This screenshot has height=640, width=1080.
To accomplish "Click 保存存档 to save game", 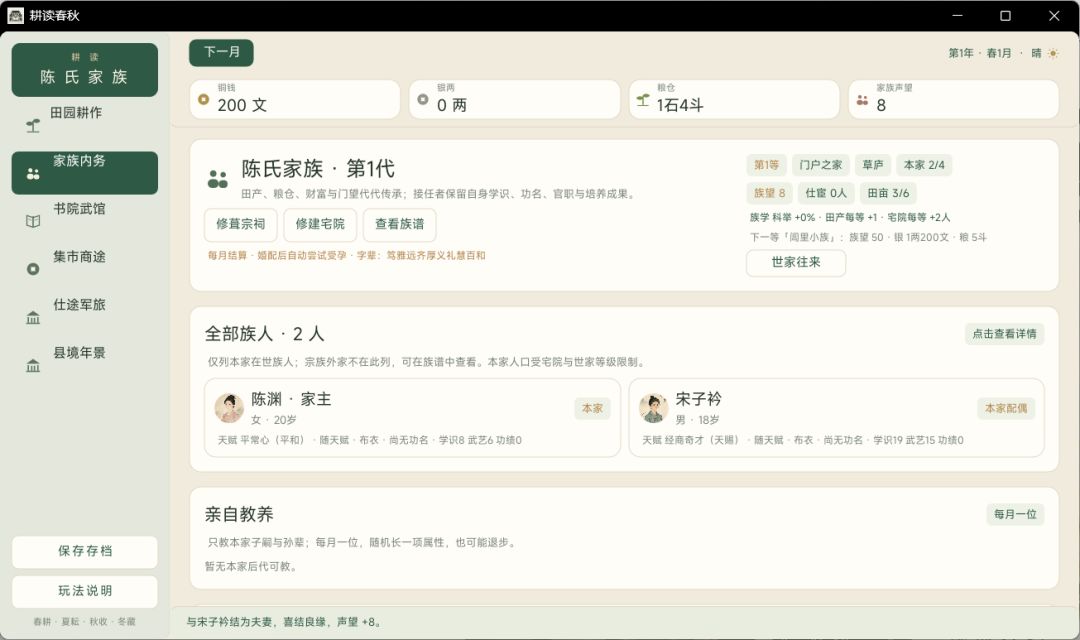I will point(85,551).
